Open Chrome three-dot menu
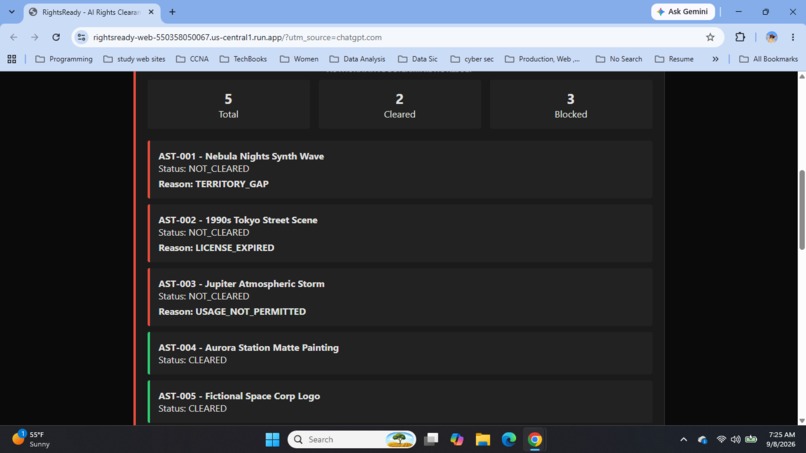This screenshot has height=453, width=806. coord(793,37)
